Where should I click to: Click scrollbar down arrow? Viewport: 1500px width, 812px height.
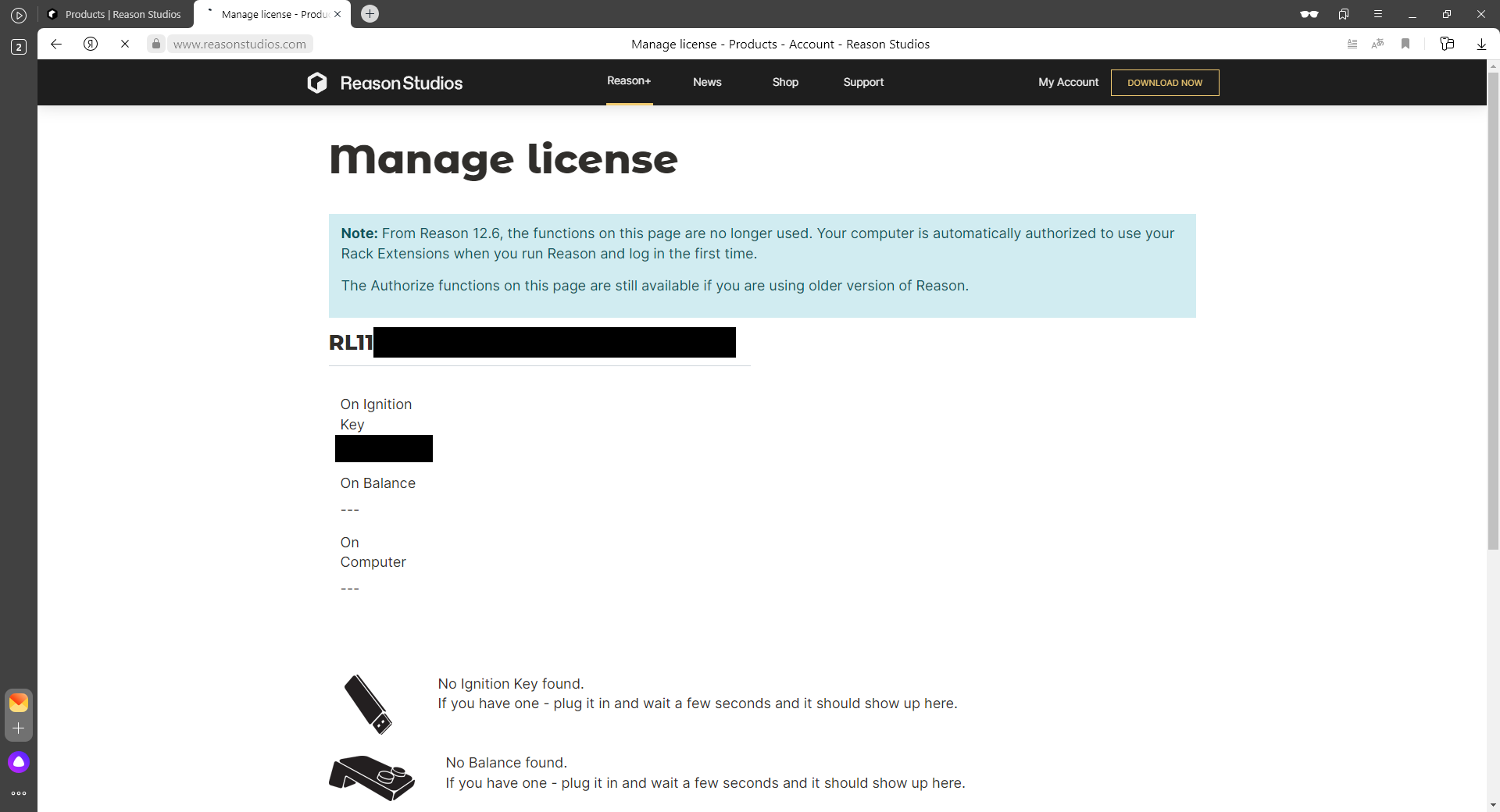[x=1493, y=805]
